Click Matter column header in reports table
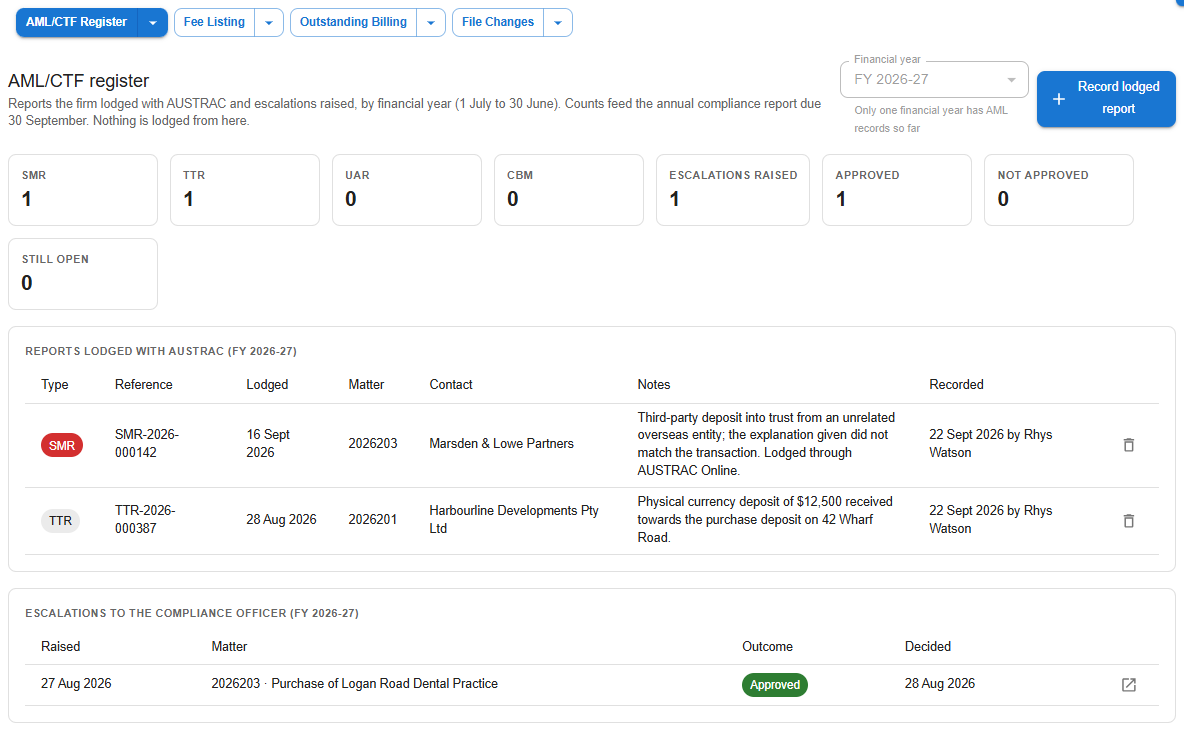The image size is (1184, 730). click(366, 384)
